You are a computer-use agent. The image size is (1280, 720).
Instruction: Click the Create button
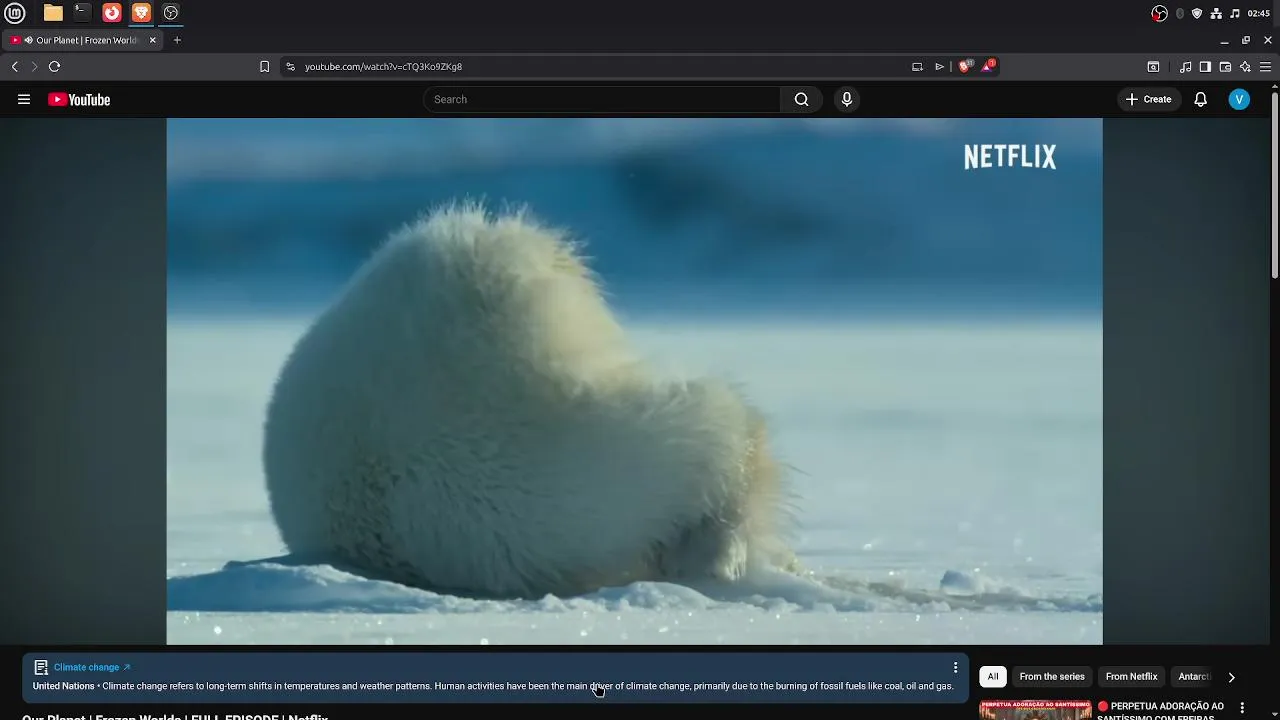pos(1148,99)
